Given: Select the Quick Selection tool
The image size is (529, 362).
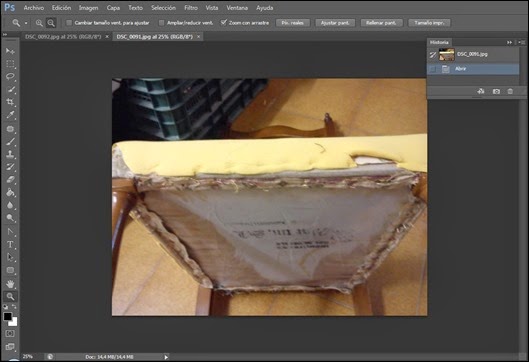Looking at the screenshot, I should 10,89.
